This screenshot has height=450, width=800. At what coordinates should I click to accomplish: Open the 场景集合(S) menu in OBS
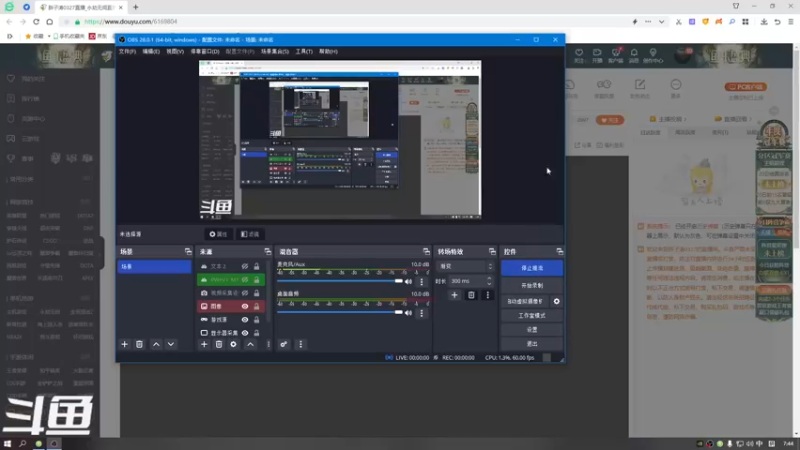point(274,52)
